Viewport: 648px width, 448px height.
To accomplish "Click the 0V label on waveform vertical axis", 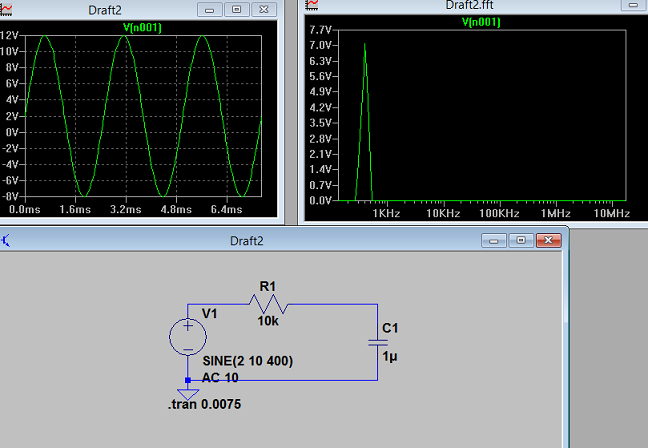I will point(12,132).
